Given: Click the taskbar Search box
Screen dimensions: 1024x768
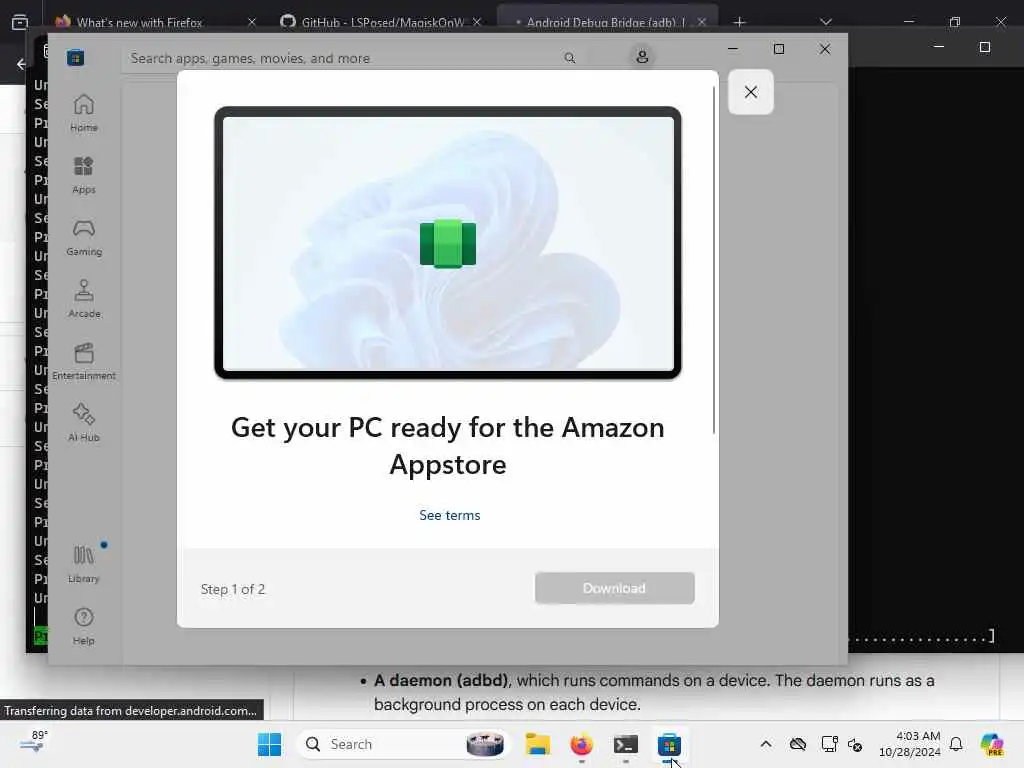Looking at the screenshot, I should tap(402, 744).
